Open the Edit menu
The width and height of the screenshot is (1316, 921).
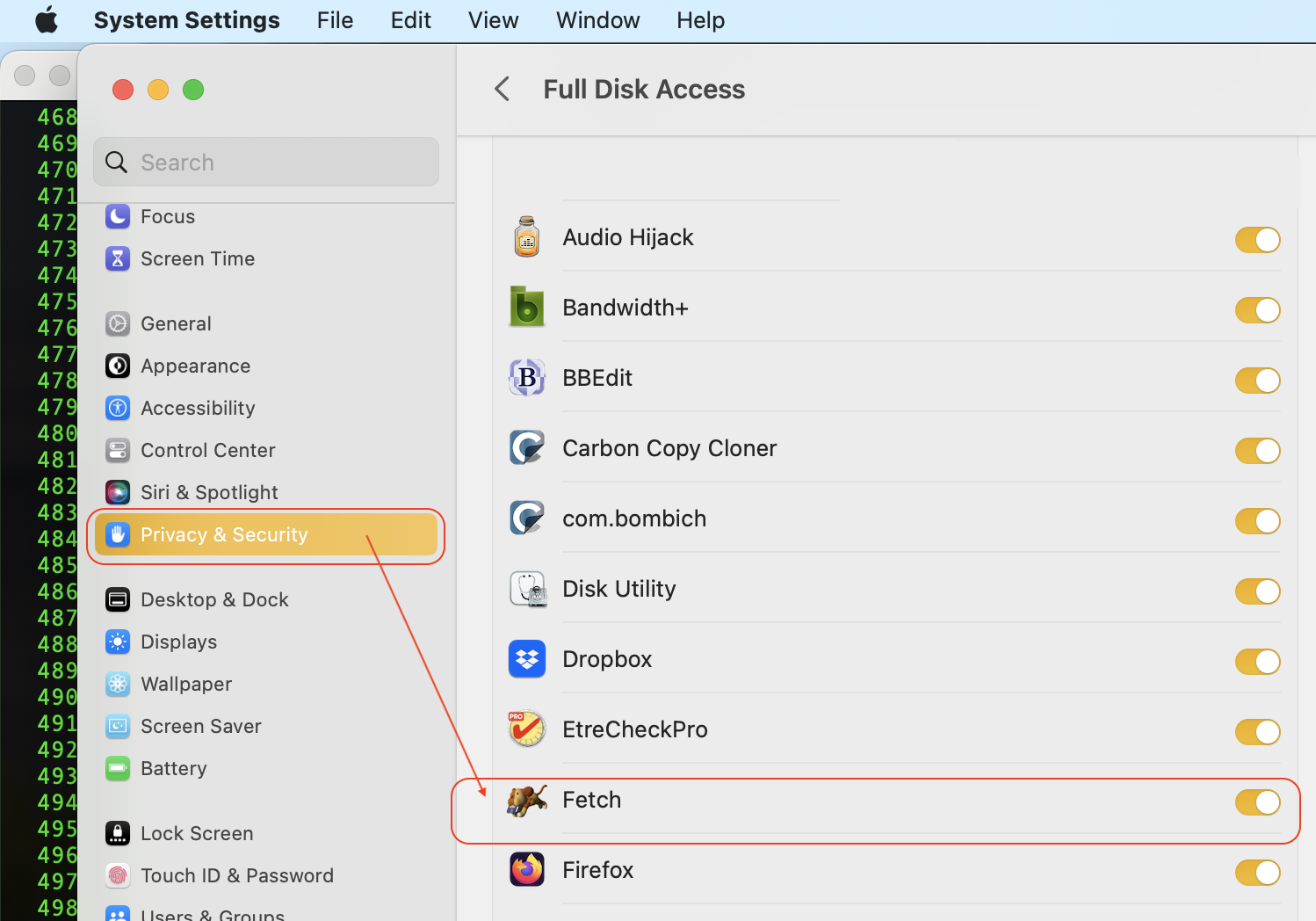click(x=411, y=20)
